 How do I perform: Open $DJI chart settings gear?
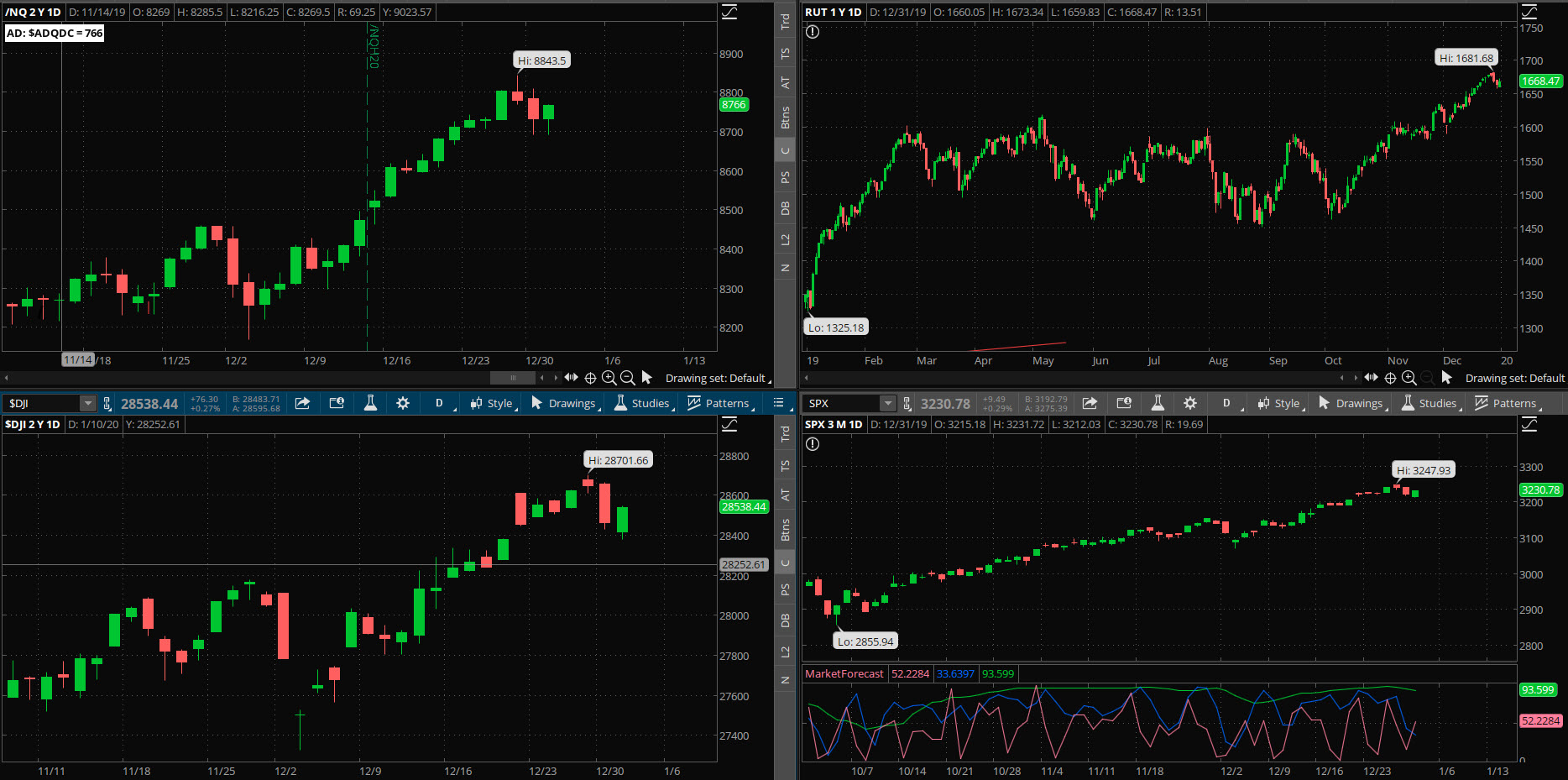click(x=403, y=403)
